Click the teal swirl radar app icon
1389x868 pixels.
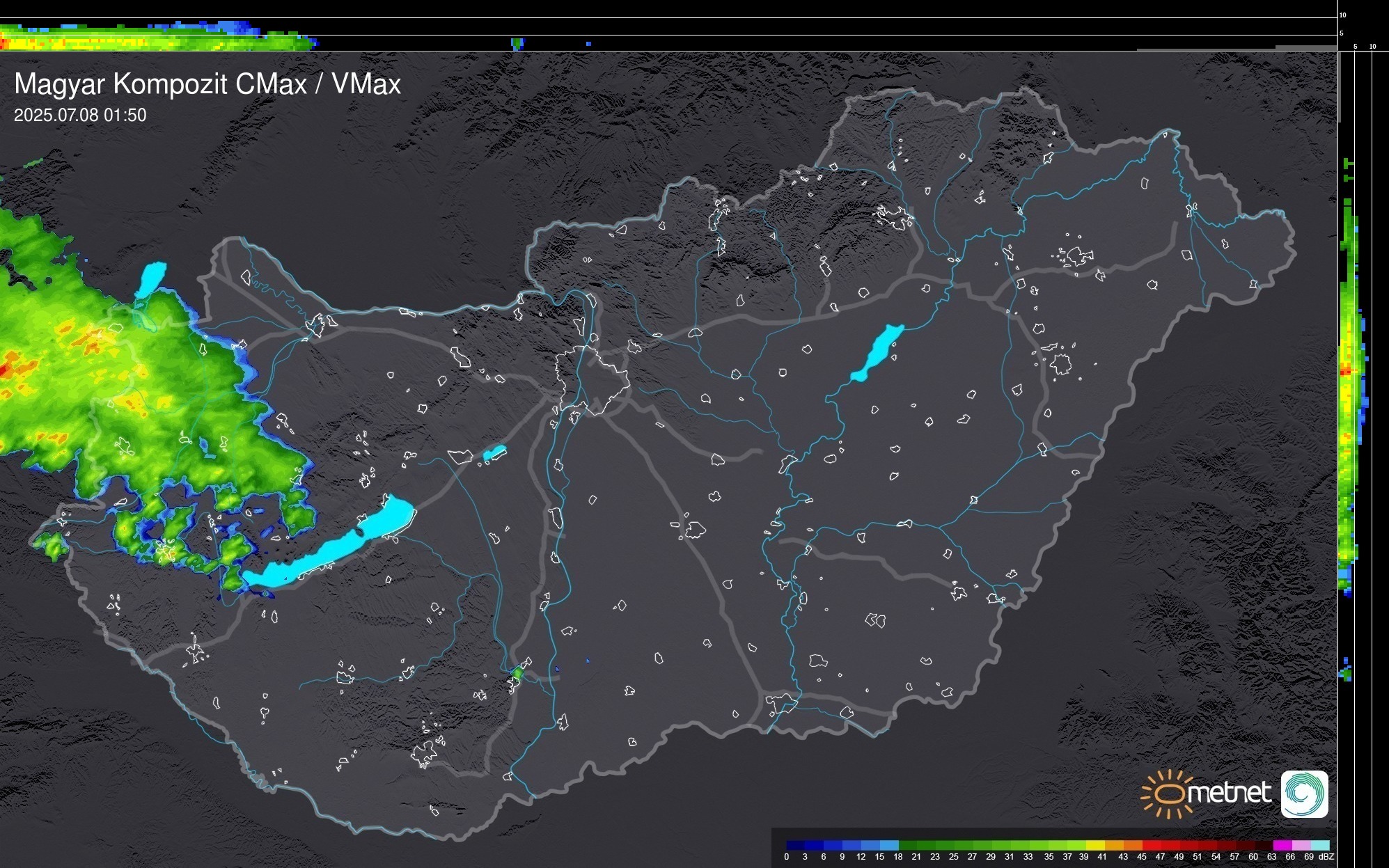(1304, 794)
